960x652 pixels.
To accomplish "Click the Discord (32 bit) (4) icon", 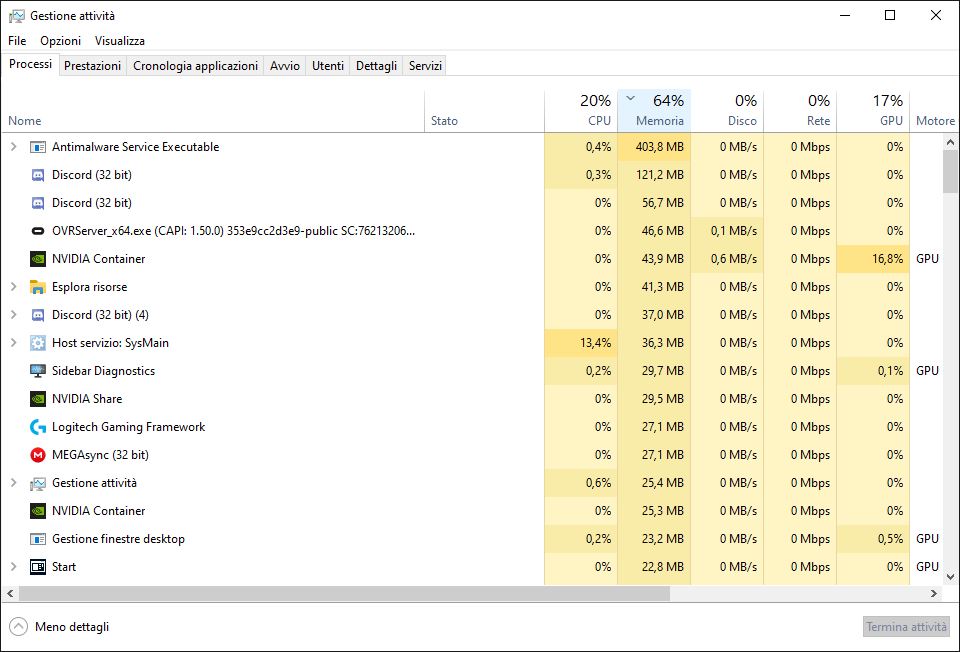I will pyautogui.click(x=38, y=315).
